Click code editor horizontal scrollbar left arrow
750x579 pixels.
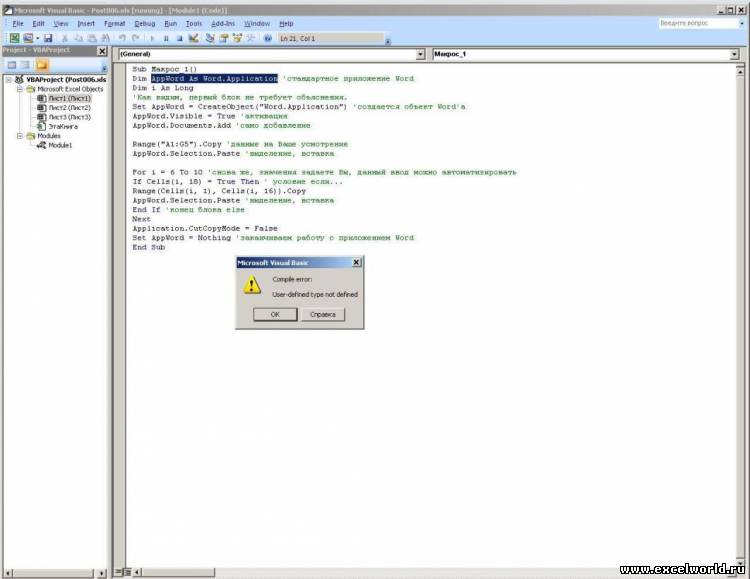(x=137, y=572)
